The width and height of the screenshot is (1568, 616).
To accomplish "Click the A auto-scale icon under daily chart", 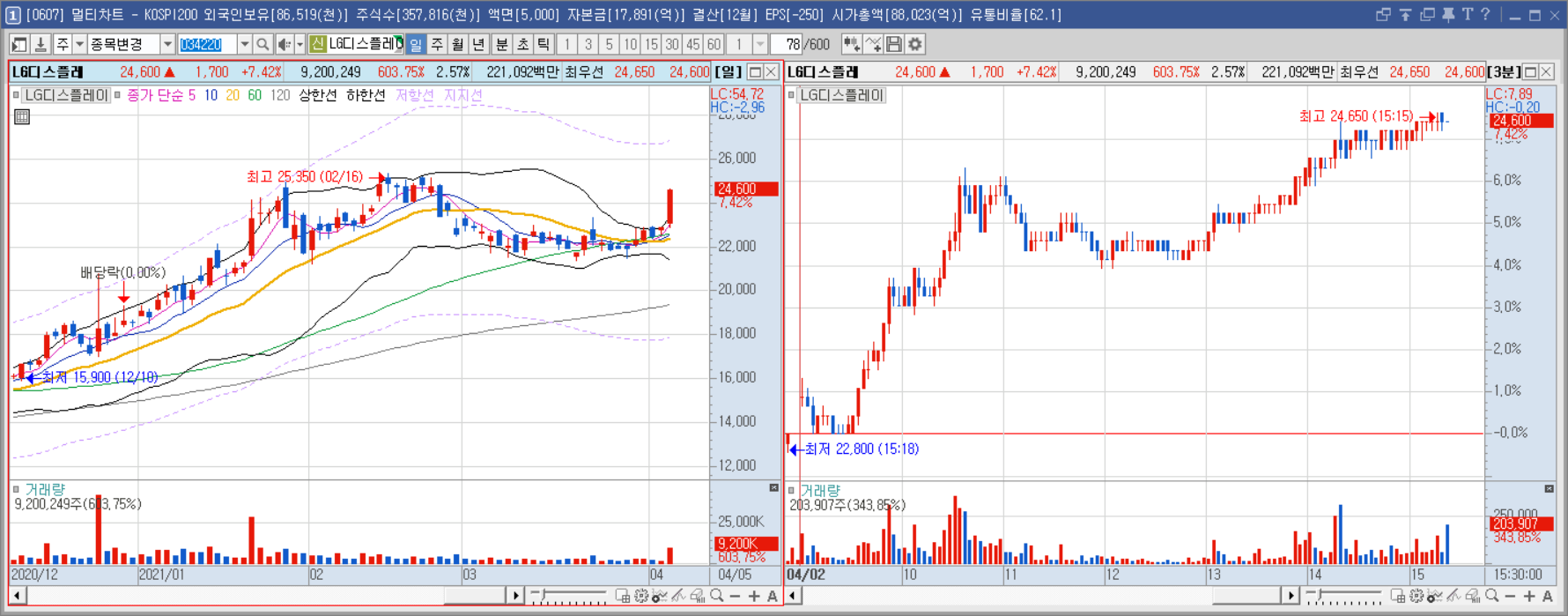I will tap(773, 597).
